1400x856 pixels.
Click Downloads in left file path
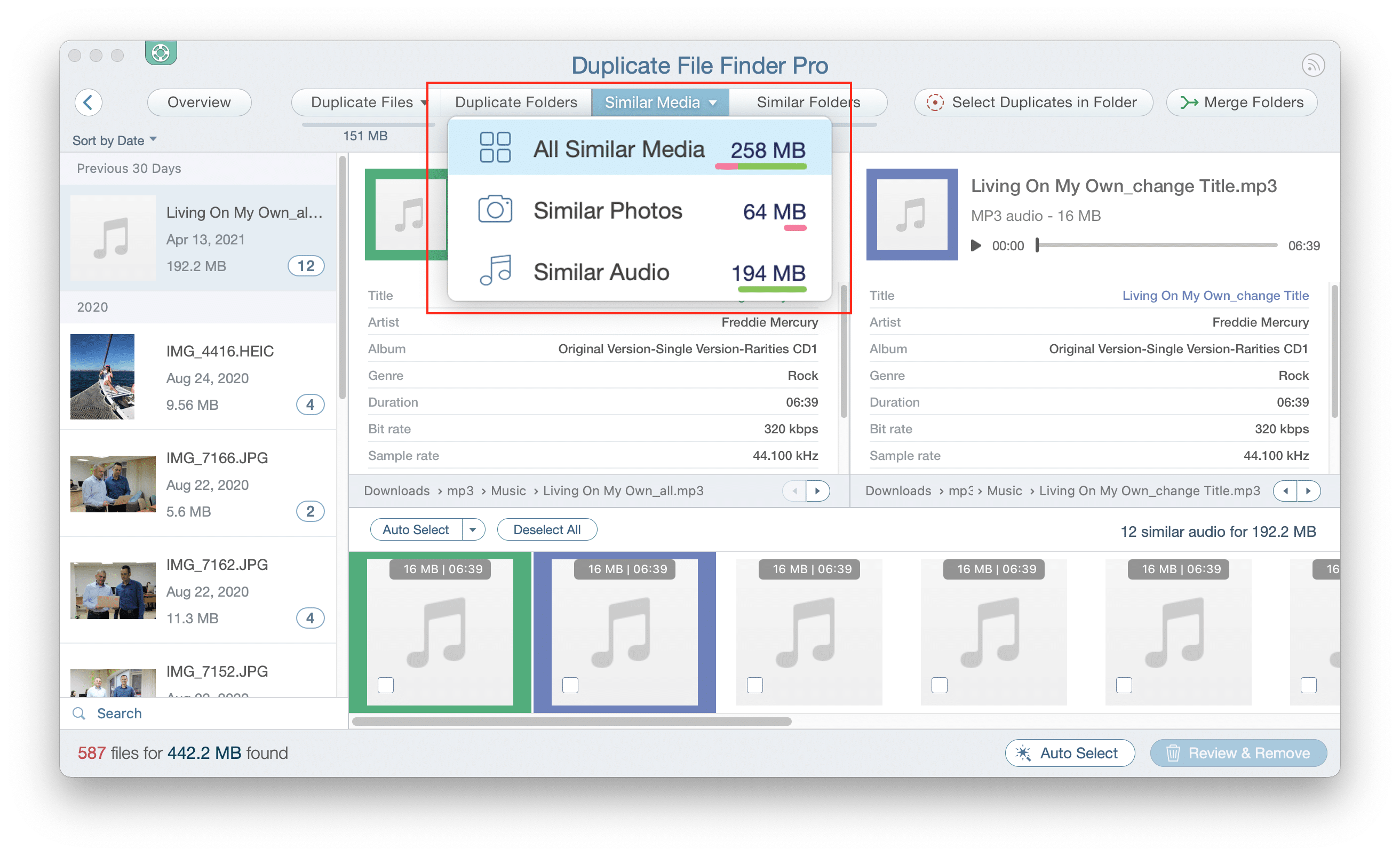pos(396,490)
